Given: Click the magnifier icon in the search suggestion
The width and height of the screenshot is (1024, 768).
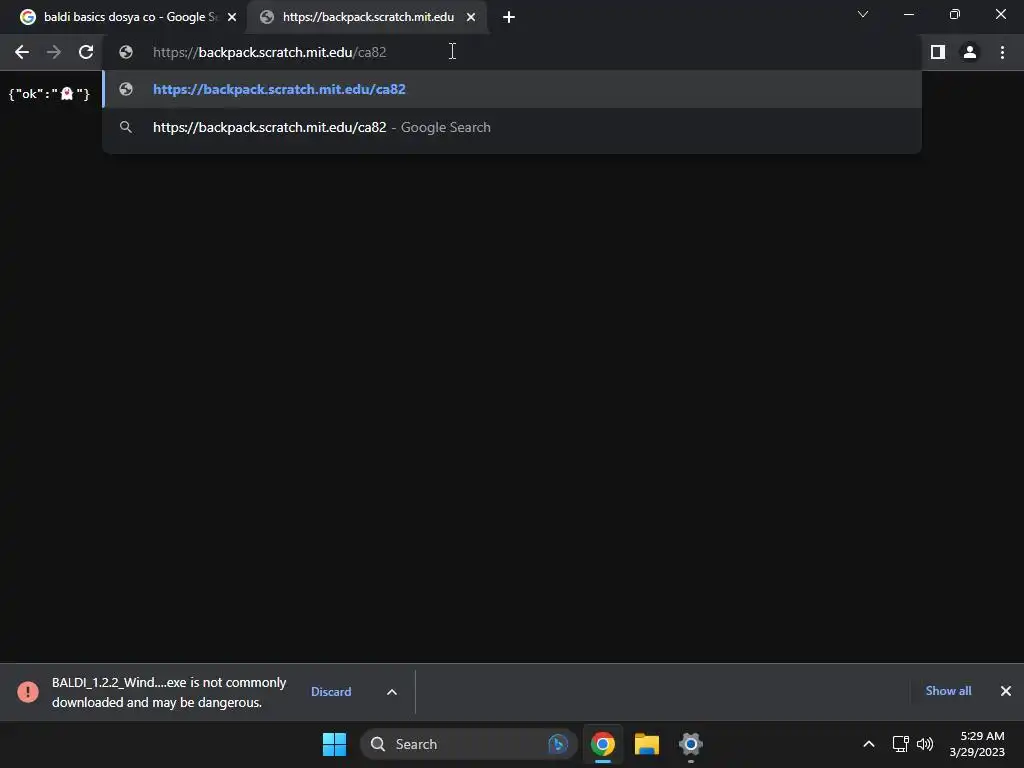Looking at the screenshot, I should click(x=126, y=127).
